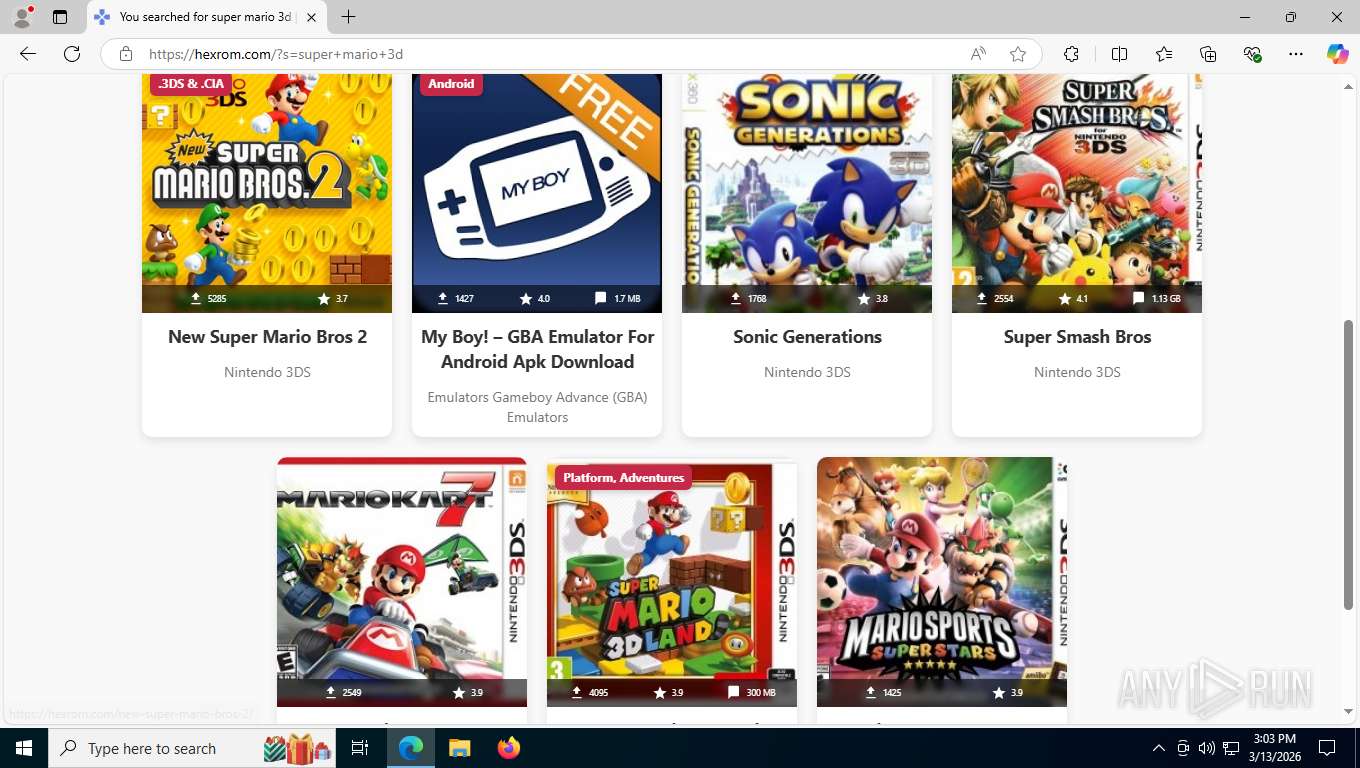
Task: Click download count 4095 on Super Mario 3D Land
Action: pyautogui.click(x=589, y=692)
